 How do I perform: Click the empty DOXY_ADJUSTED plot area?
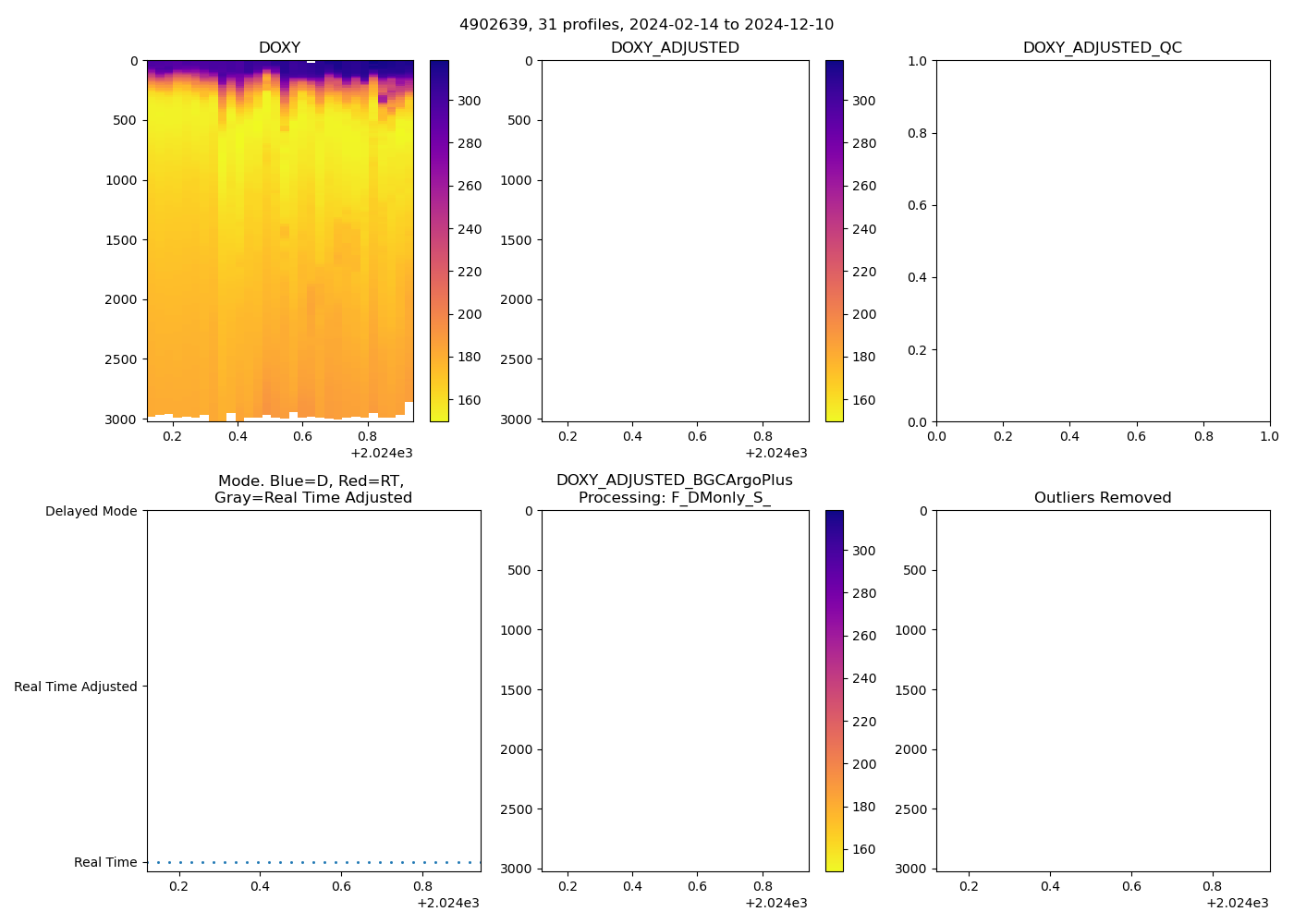tap(675, 240)
